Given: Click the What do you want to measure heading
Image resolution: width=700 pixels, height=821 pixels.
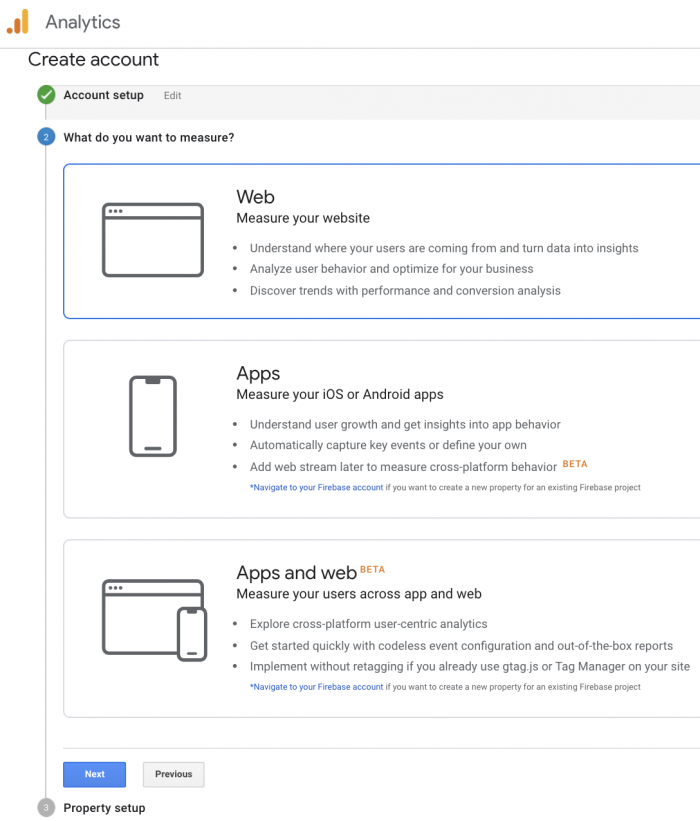Looking at the screenshot, I should (149, 137).
